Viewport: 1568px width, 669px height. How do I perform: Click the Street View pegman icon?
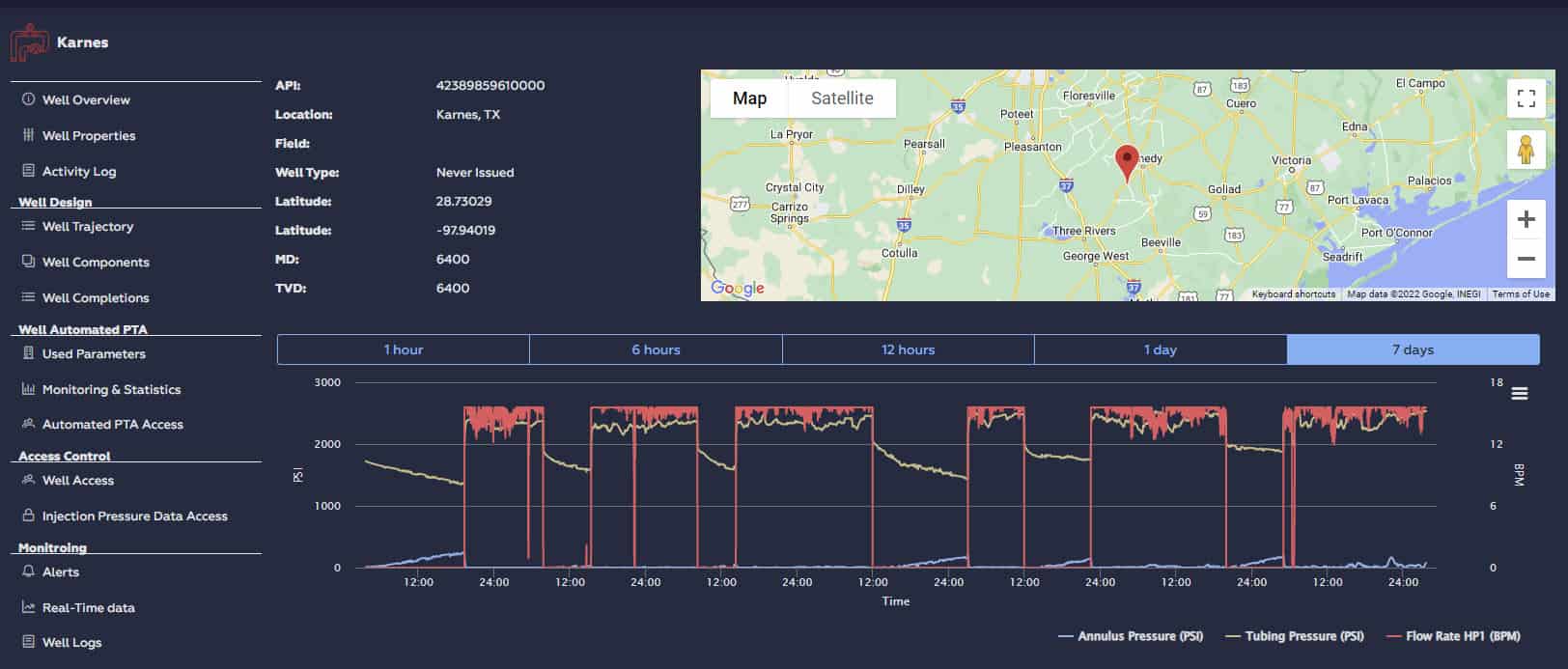tap(1526, 150)
